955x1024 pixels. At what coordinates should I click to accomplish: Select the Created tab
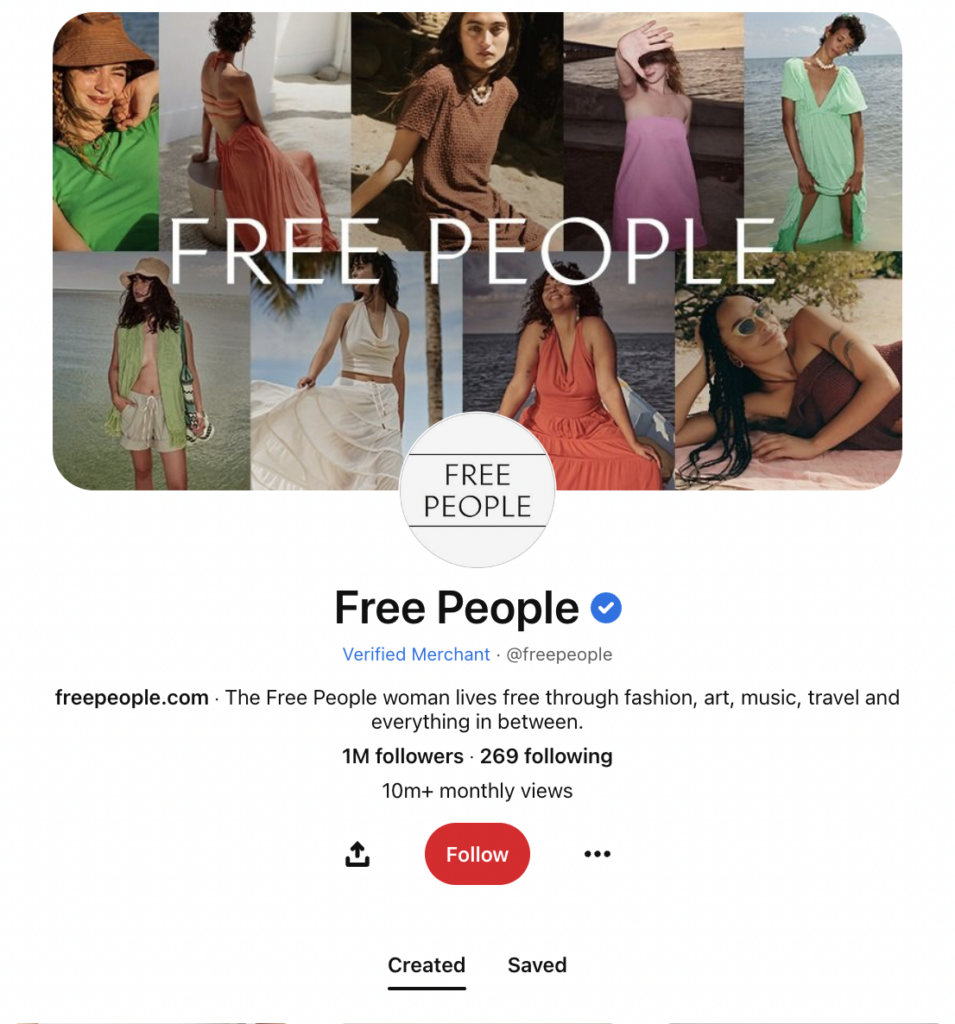[427, 965]
